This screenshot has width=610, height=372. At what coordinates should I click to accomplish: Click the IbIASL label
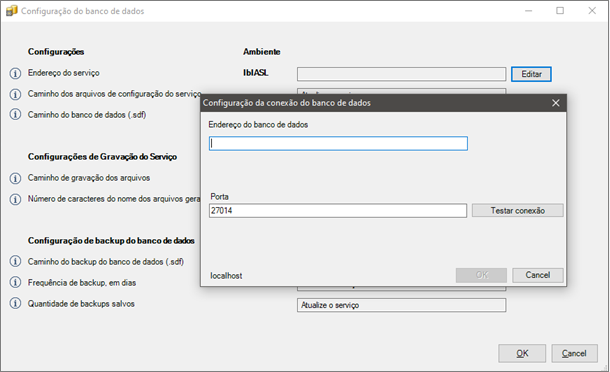coord(256,73)
